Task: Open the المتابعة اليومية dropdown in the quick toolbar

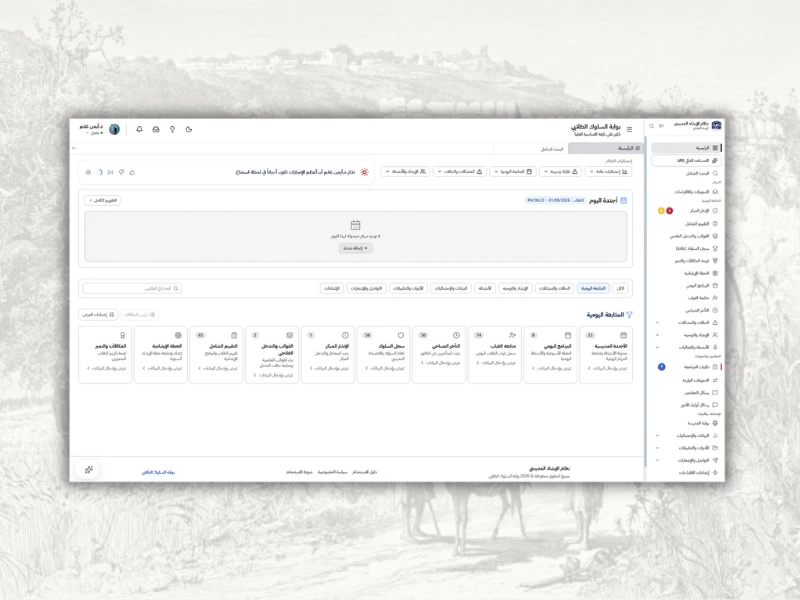Action: [513, 172]
